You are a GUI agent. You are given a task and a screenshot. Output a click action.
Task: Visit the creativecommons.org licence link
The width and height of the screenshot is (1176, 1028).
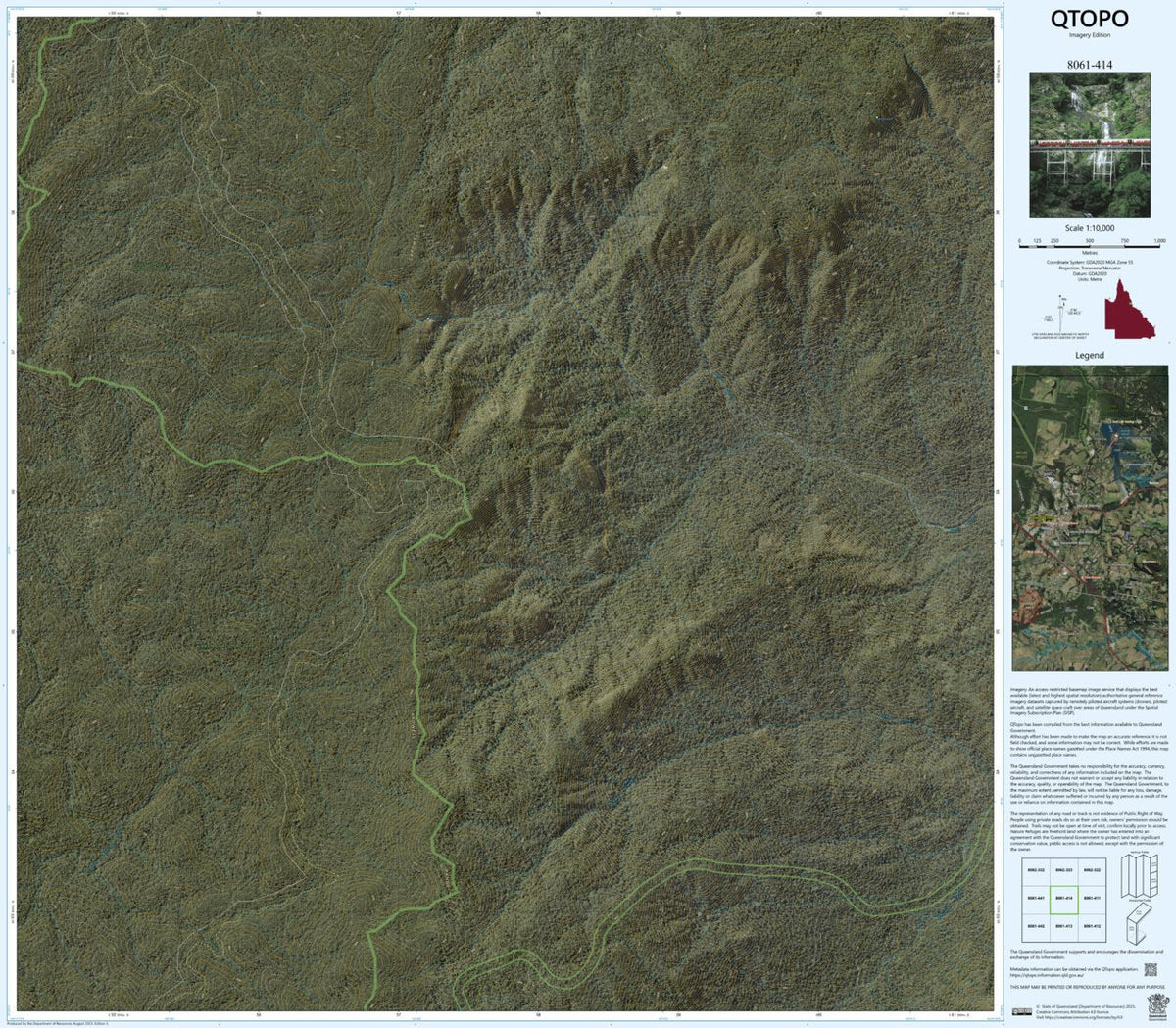pos(1086,1017)
